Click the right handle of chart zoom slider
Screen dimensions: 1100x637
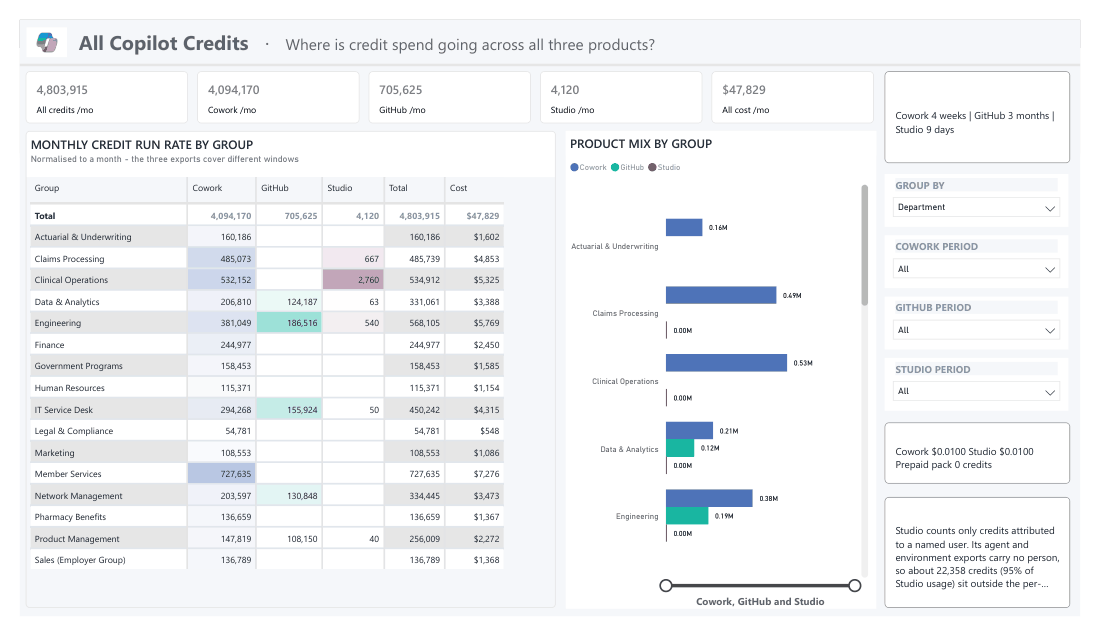click(854, 585)
